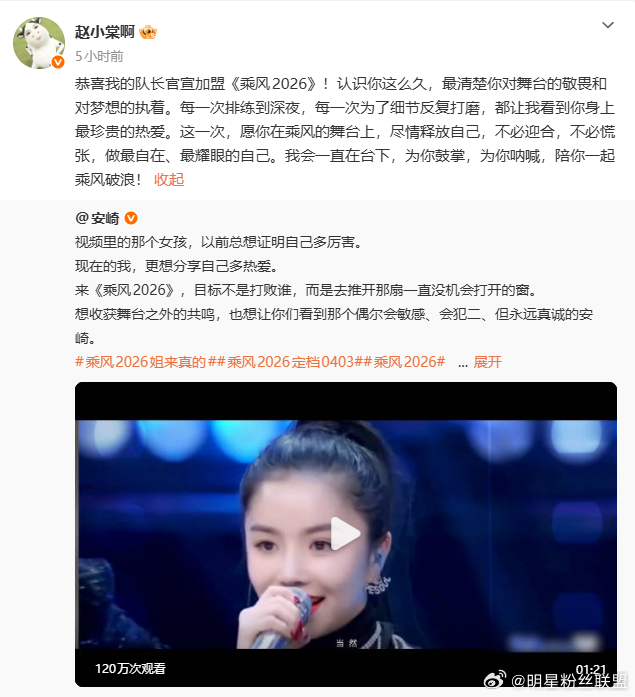635x697 pixels.
Task: Play the video with center play button
Action: (x=345, y=533)
